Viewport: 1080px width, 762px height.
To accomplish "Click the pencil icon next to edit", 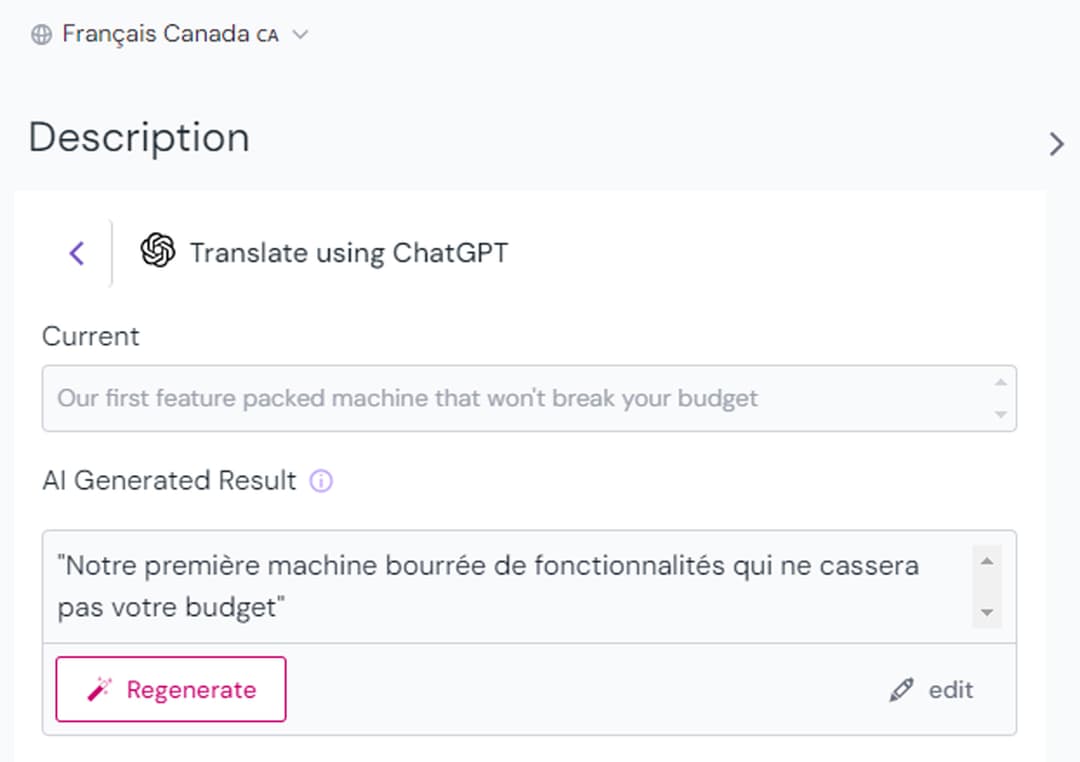I will (x=900, y=689).
